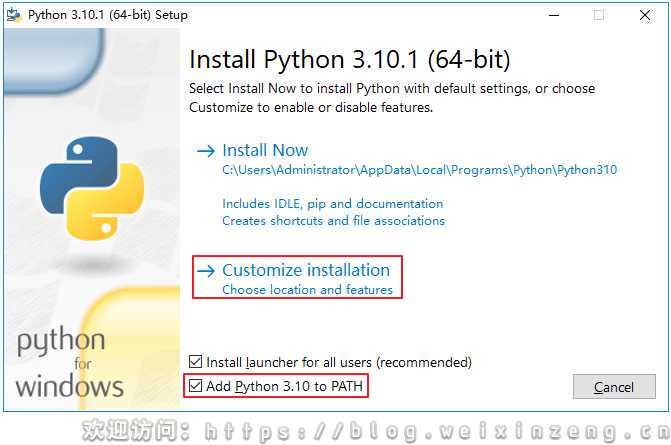Click the Python setup icon in title bar
Image resolution: width=671 pixels, height=445 pixels.
14,15
